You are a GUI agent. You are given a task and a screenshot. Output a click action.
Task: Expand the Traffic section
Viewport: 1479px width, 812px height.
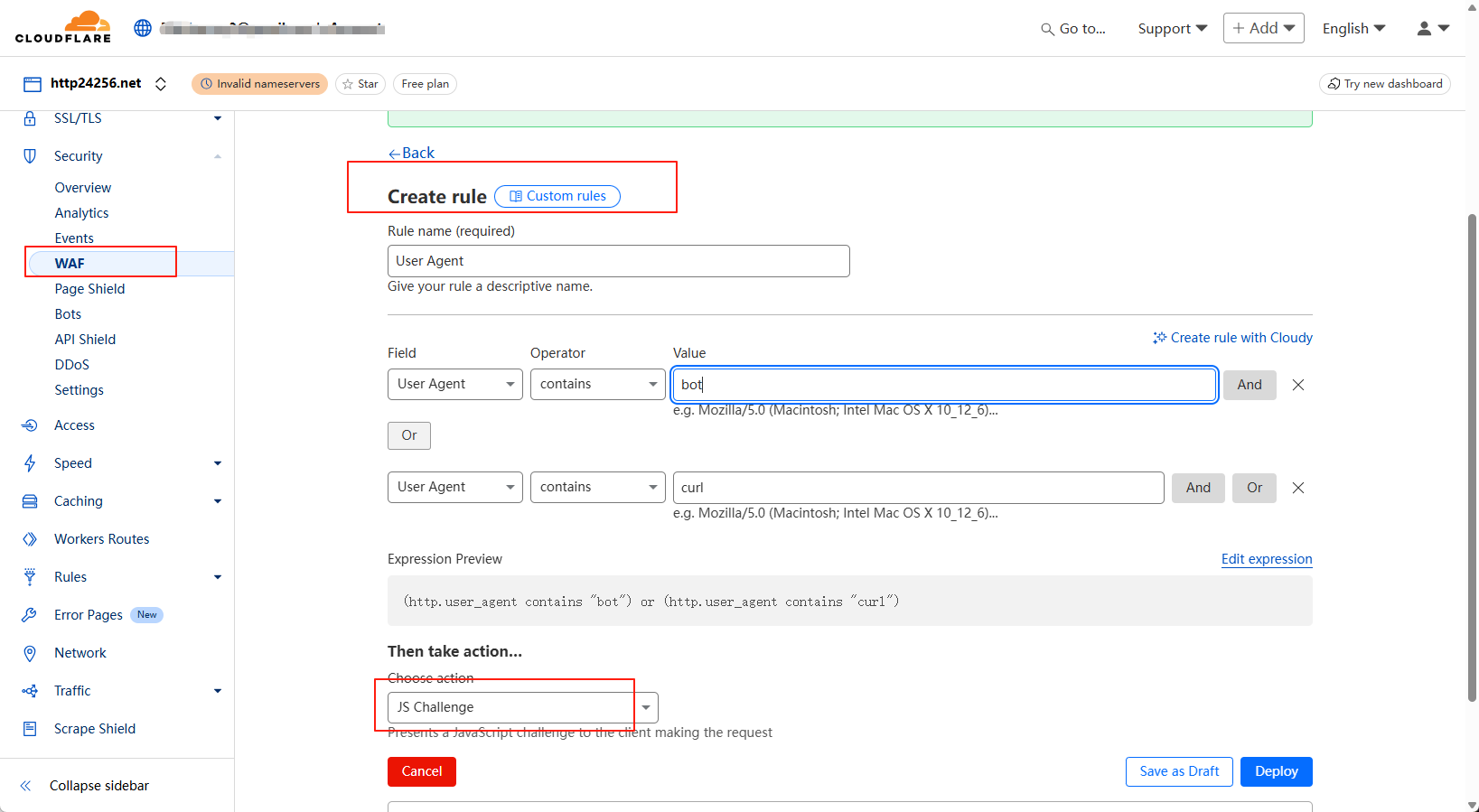click(218, 691)
